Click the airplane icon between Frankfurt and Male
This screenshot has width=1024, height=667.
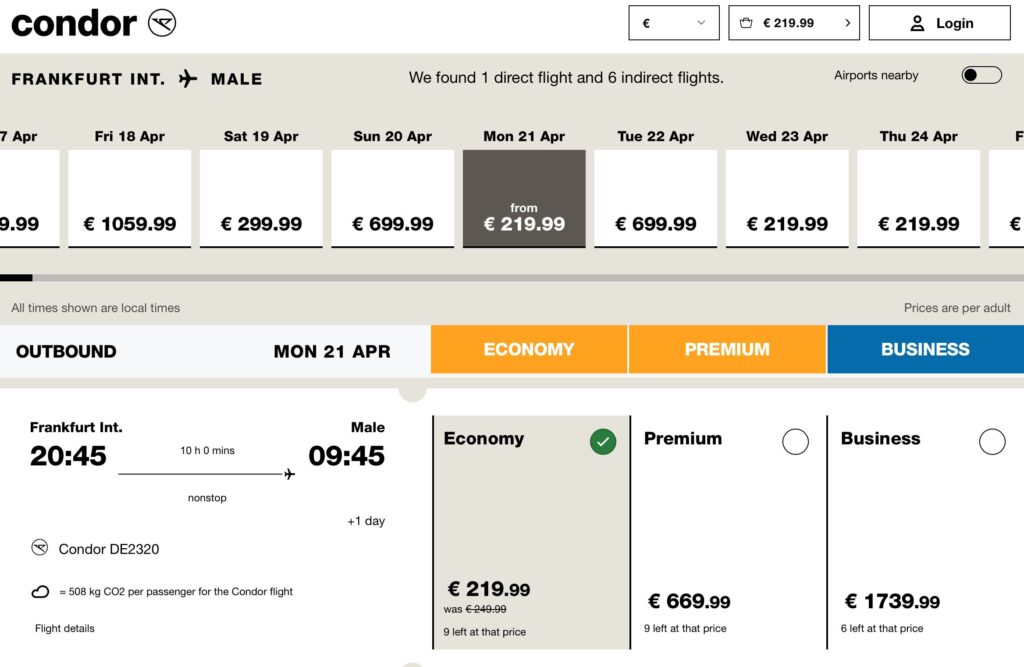tap(188, 78)
